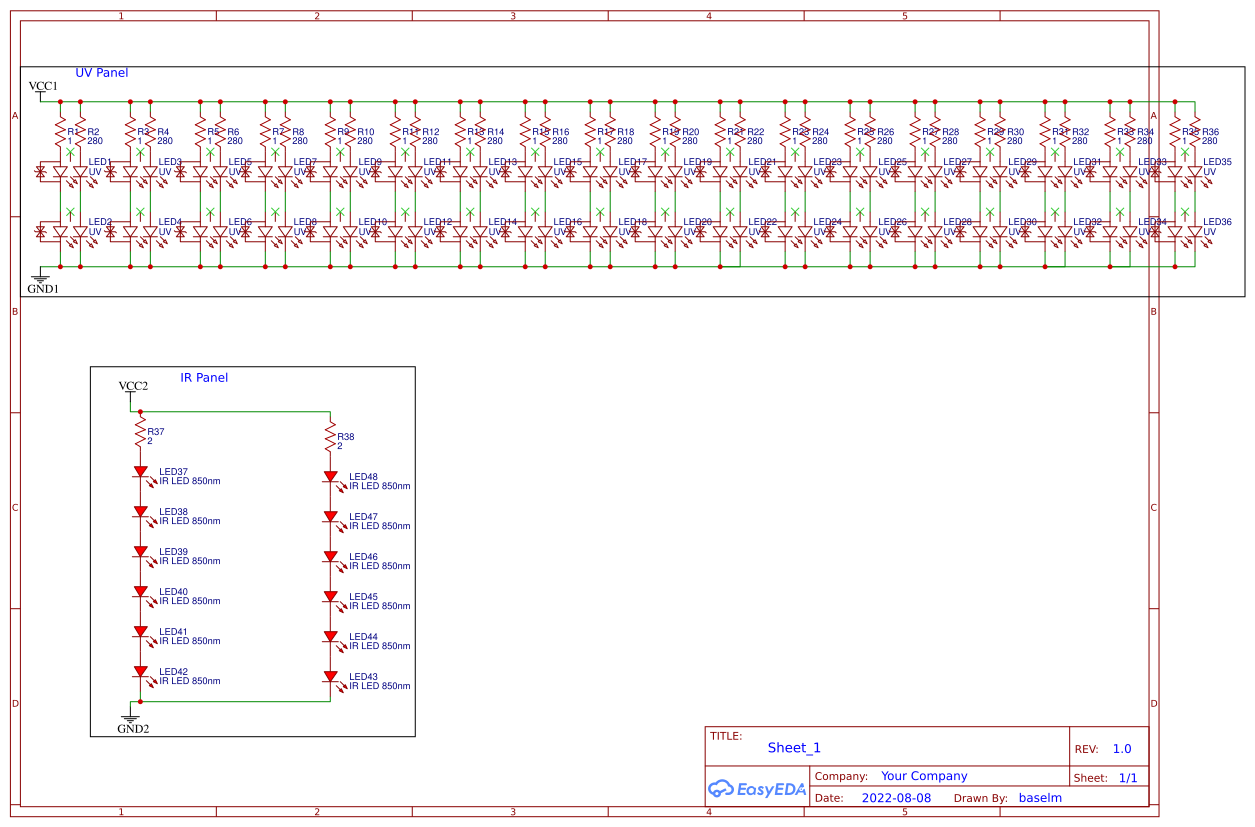Click the Your Company field
Image resolution: width=1255 pixels, height=827 pixels.
pos(924,776)
